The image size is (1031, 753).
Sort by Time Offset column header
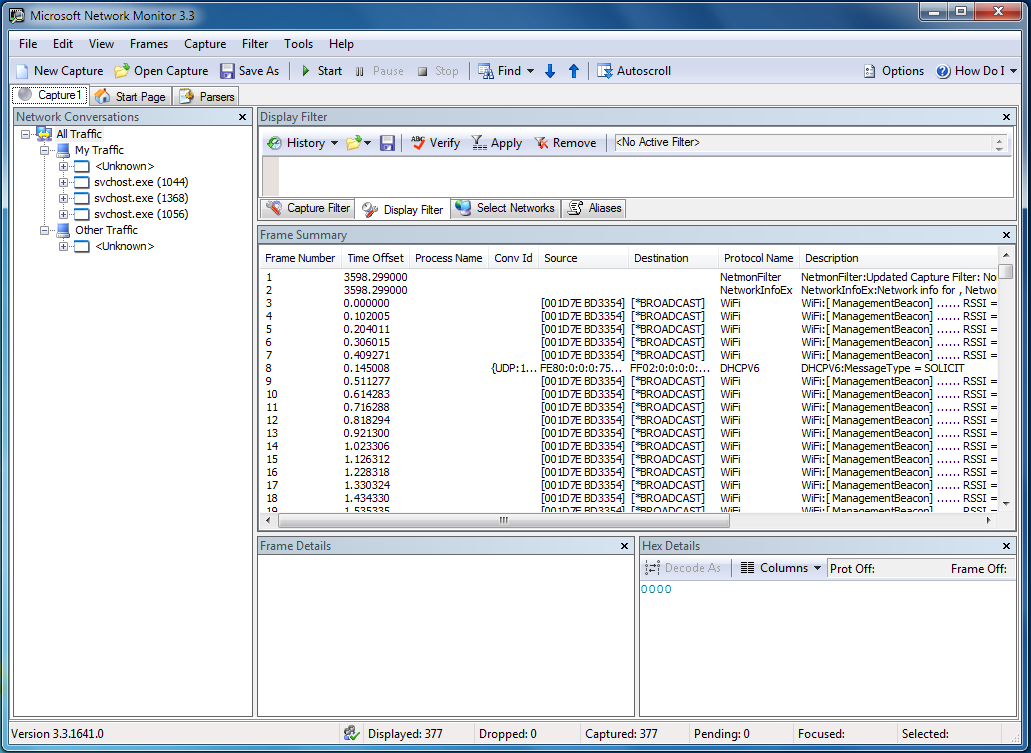[375, 258]
